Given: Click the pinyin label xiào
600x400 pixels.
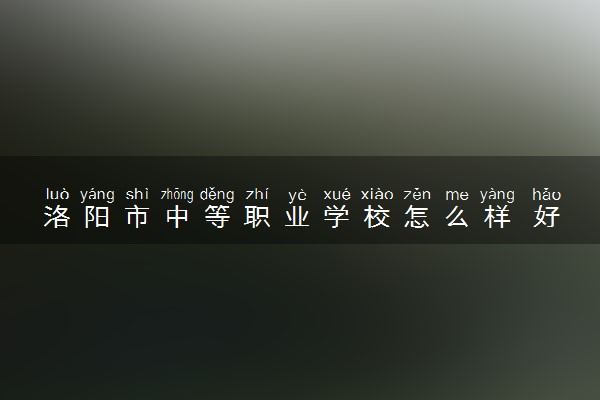Looking at the screenshot, I should pos(377,194).
